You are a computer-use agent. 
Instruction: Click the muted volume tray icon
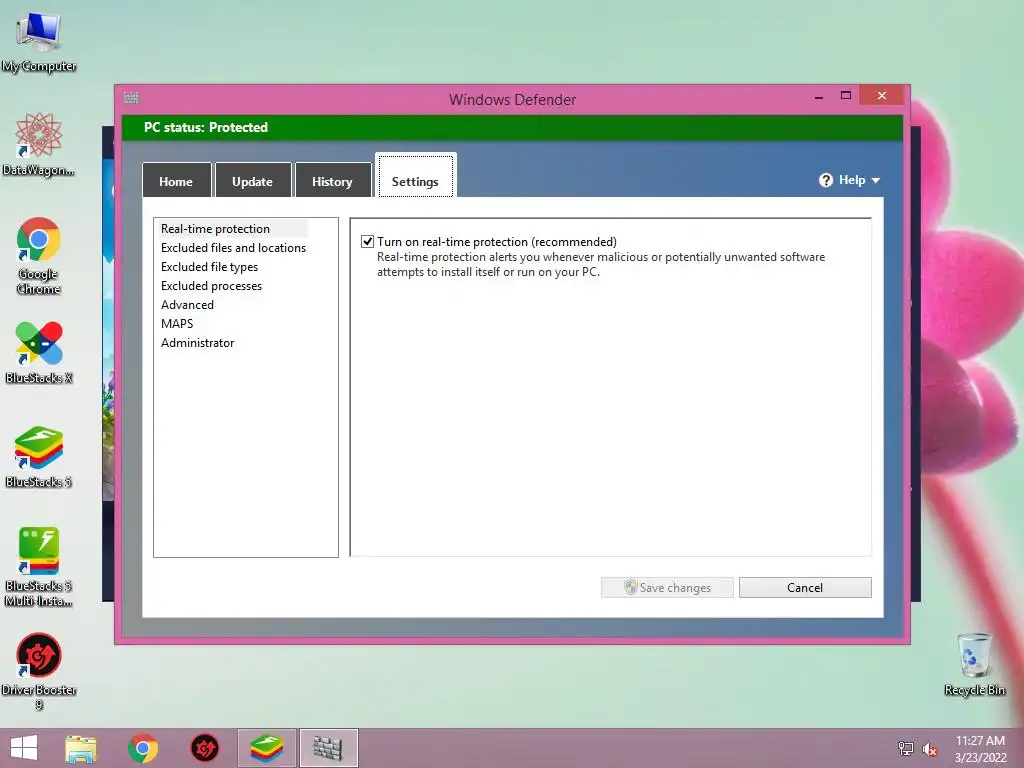point(930,749)
